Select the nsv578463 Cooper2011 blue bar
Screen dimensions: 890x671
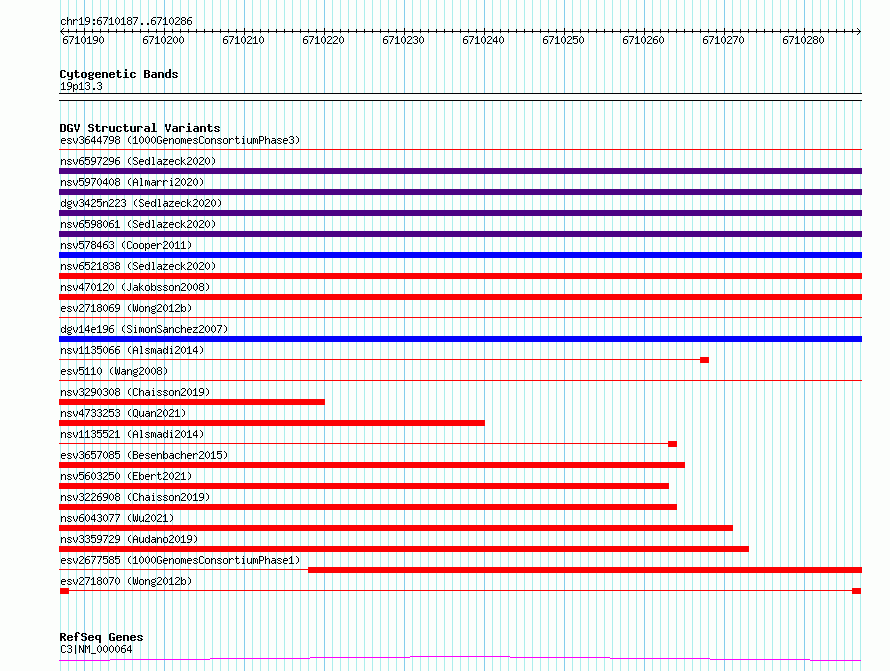(x=460, y=255)
